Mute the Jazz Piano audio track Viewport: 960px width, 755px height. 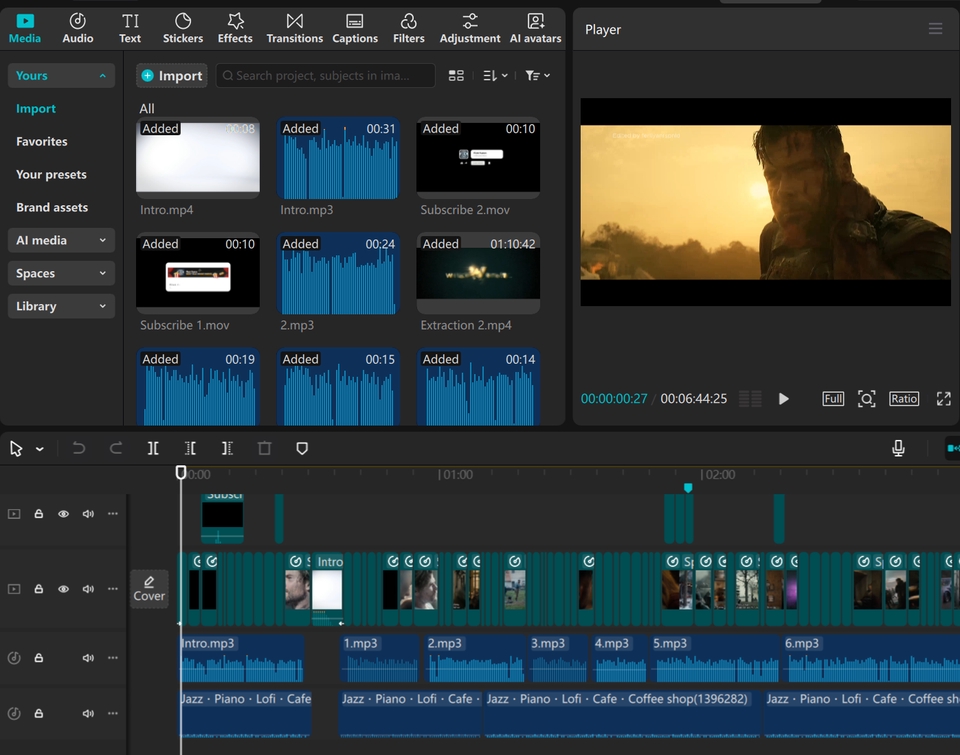click(88, 713)
